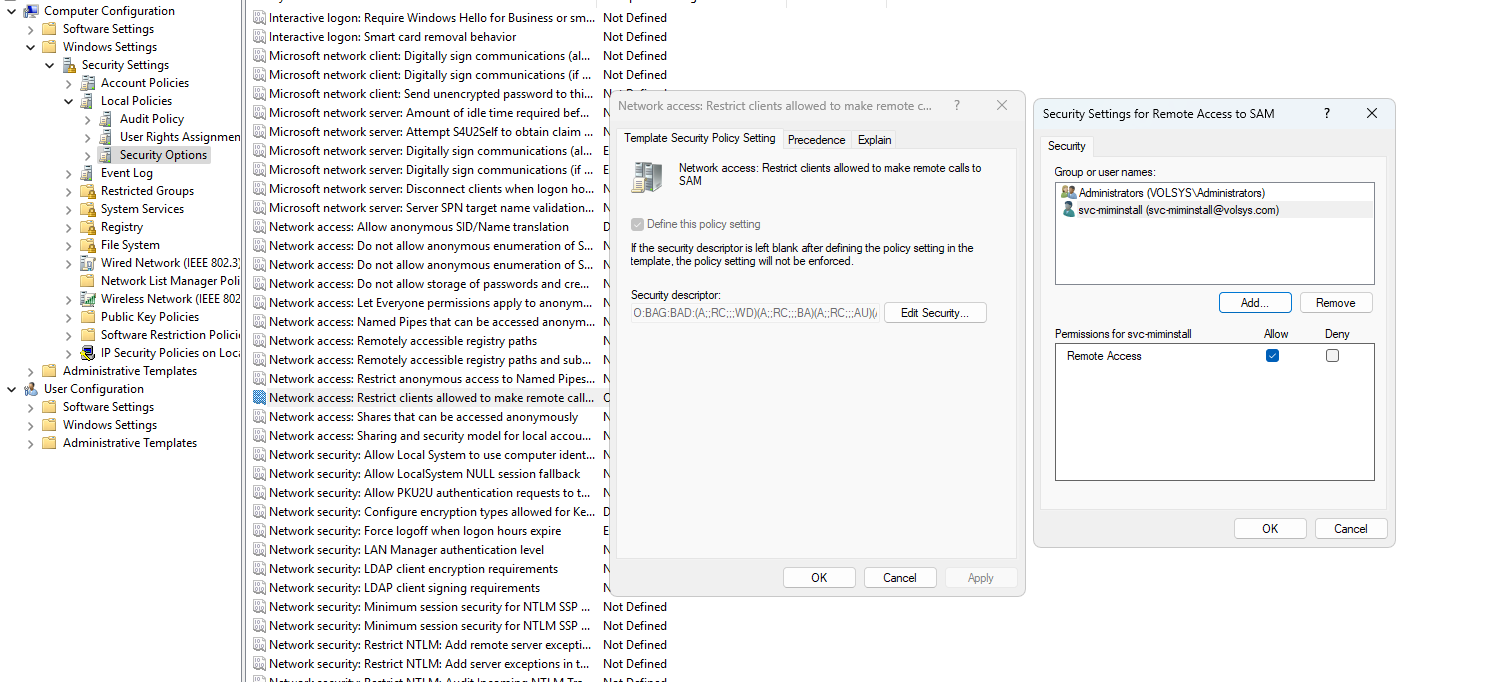Select Network access: Remotely accessible registry paths
This screenshot has width=1497, height=682.
click(403, 341)
